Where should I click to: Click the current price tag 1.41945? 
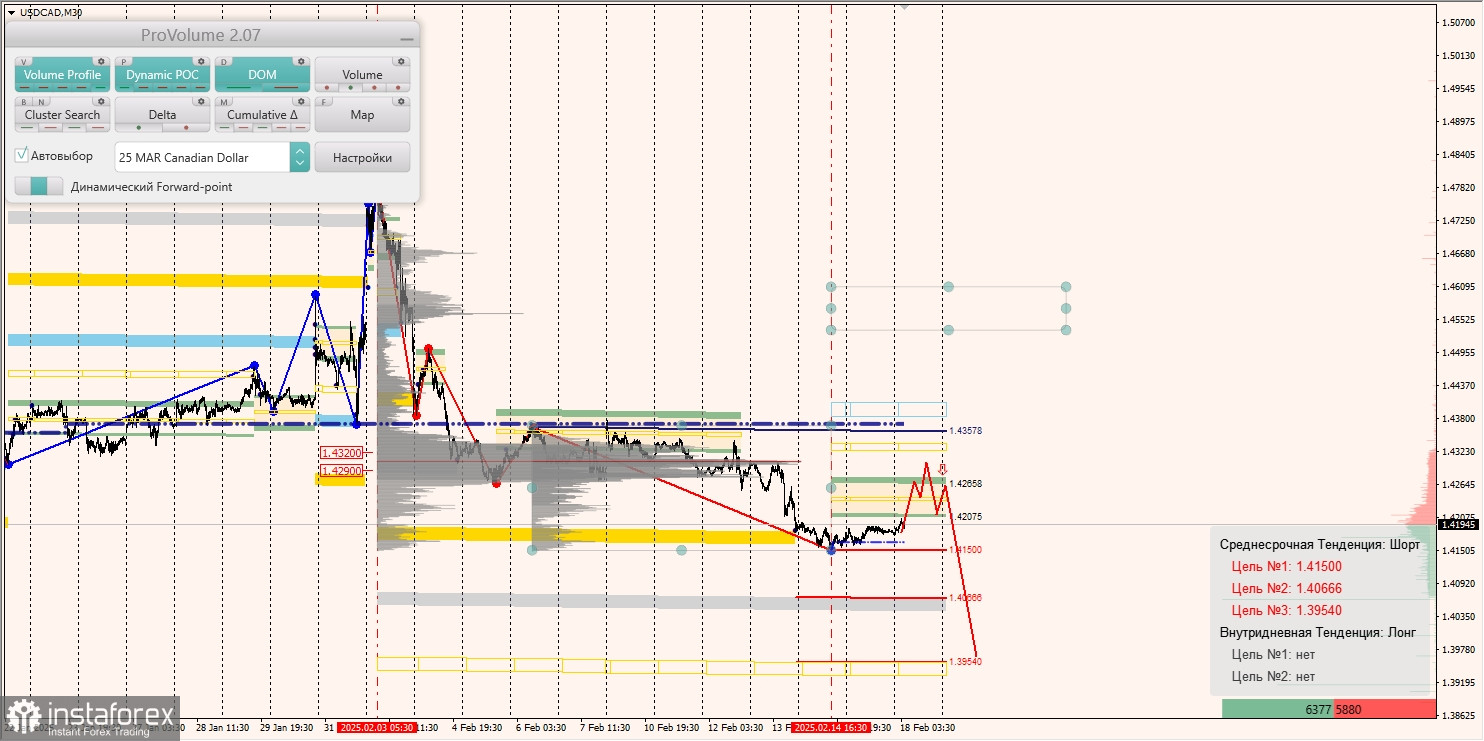pyautogui.click(x=1459, y=524)
